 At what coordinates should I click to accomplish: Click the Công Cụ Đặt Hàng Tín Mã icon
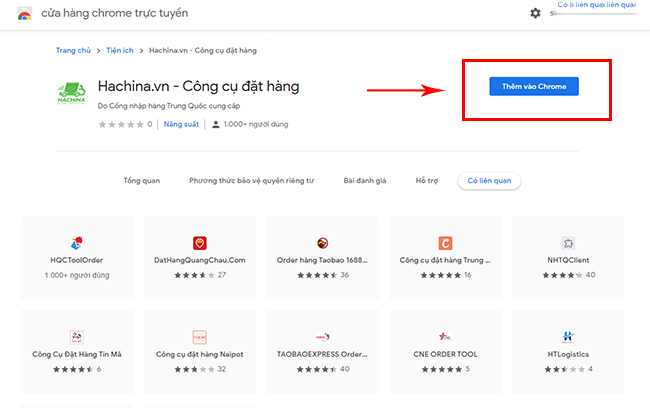[x=77, y=337]
